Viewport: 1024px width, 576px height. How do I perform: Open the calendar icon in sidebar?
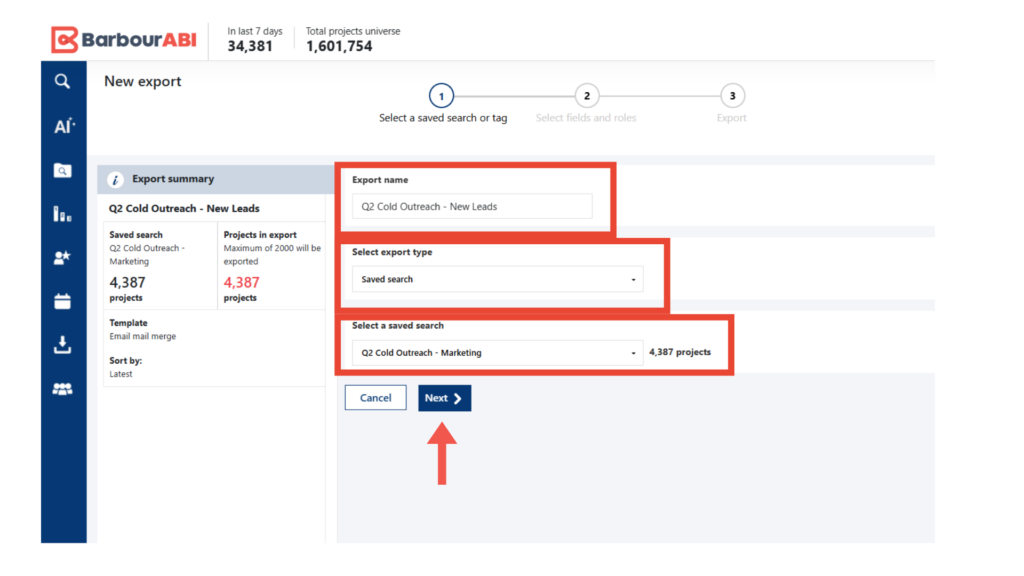62,301
